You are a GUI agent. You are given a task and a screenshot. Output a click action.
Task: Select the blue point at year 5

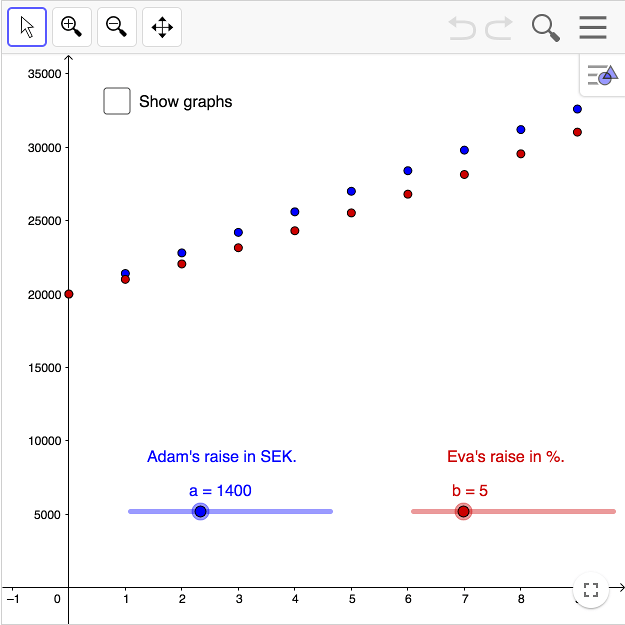[351, 191]
